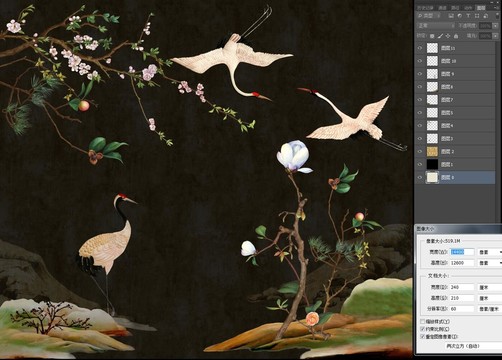Toggle visibility of selected layer 图层 0
Image resolution: width=502 pixels, height=360 pixels.
pos(420,177)
